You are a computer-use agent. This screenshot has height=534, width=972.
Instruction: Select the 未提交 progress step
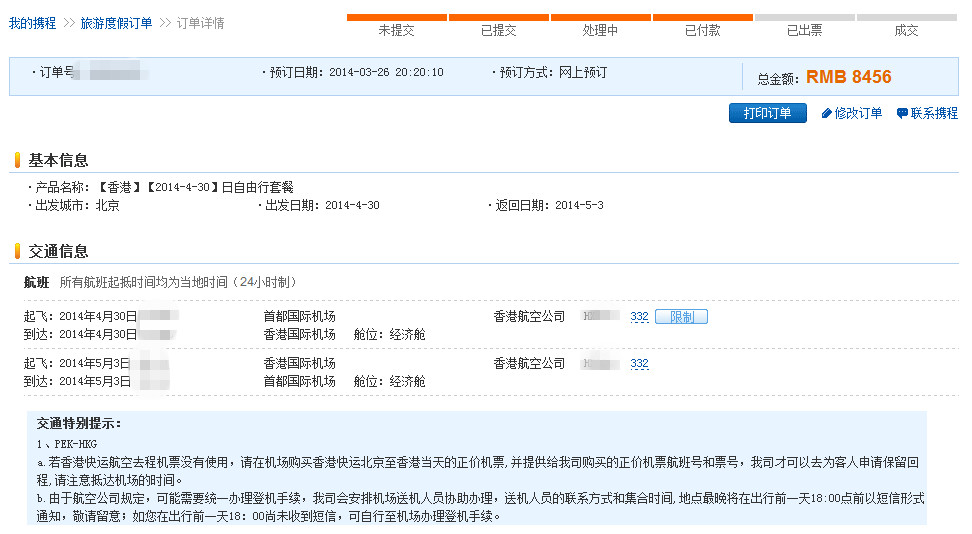(397, 30)
